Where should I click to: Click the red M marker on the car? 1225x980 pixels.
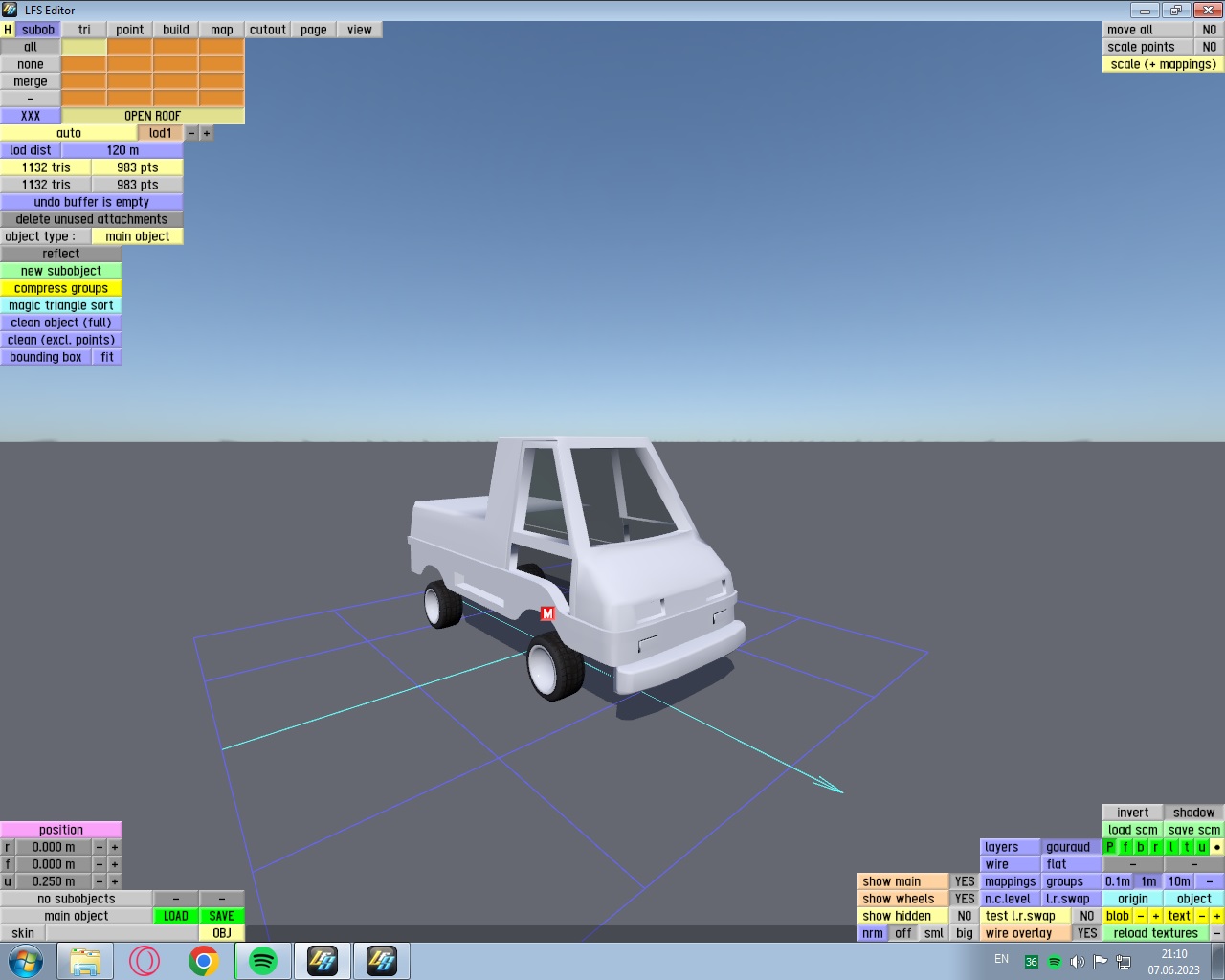pos(547,613)
